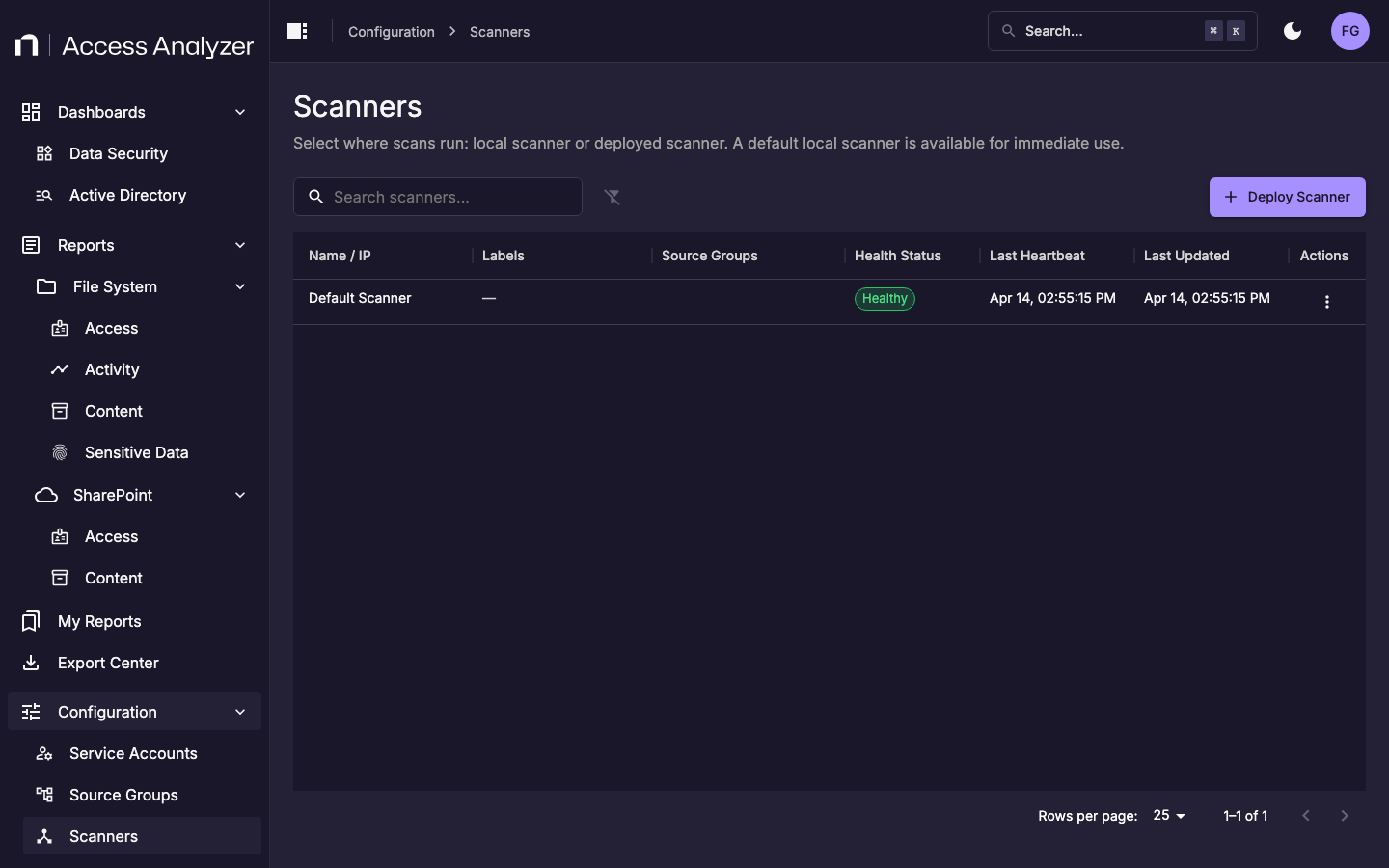
Task: Click inside the Search scanners field
Action: pyautogui.click(x=437, y=197)
